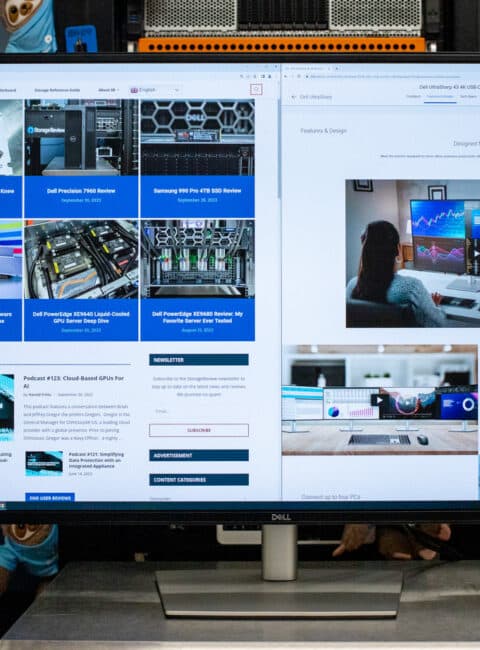Select the Dell Precision 7960 tower thumbnail
Image resolution: width=480 pixels, height=650 pixels.
81,138
